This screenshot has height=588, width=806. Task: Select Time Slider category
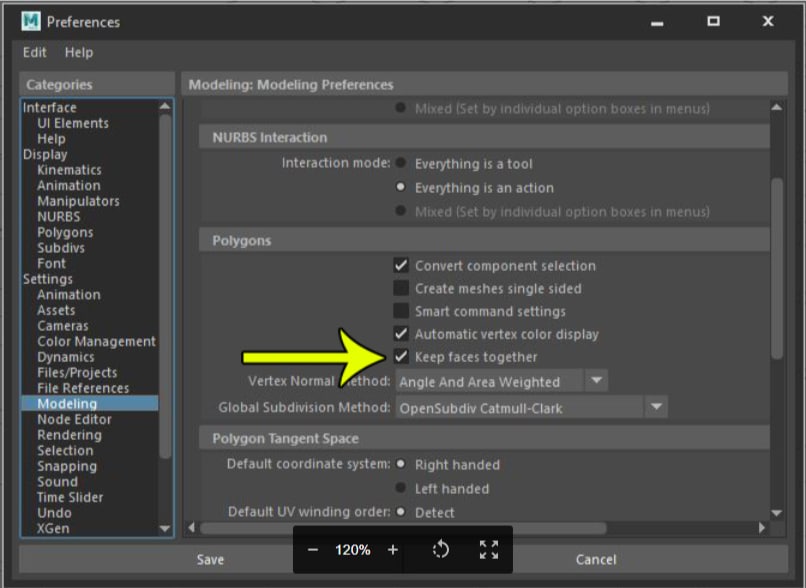70,497
